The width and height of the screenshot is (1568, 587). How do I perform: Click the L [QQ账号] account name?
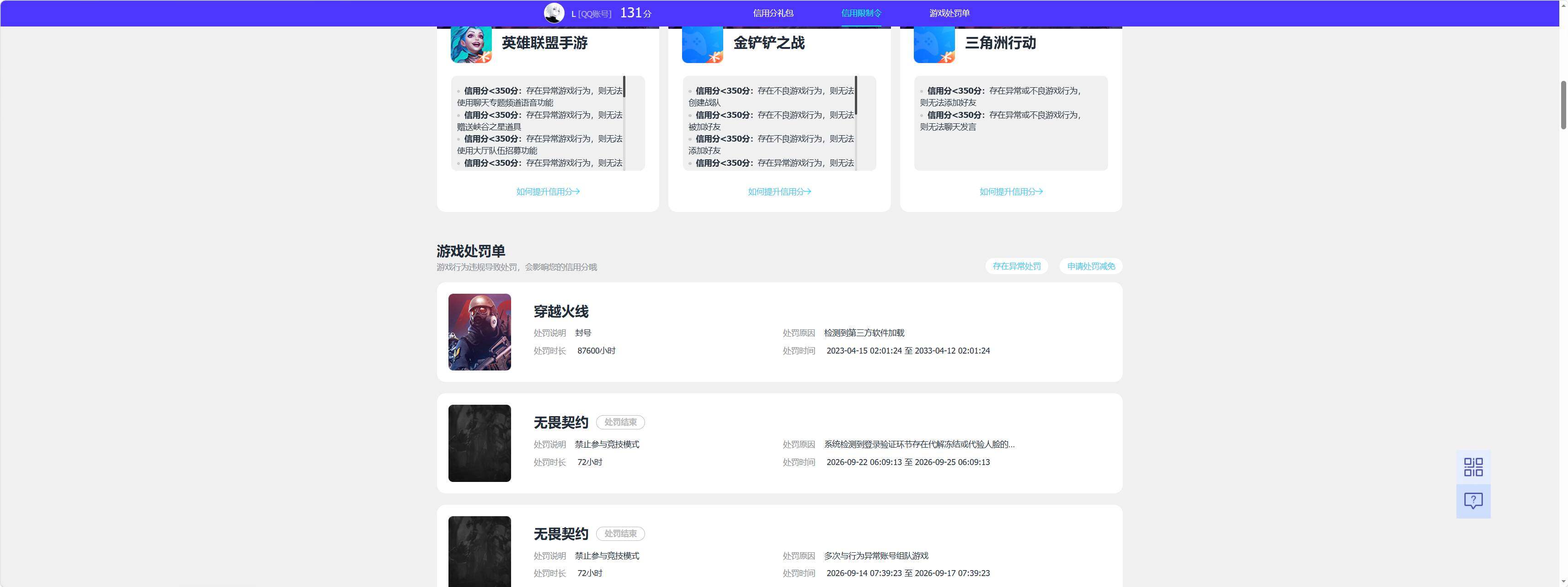(591, 13)
